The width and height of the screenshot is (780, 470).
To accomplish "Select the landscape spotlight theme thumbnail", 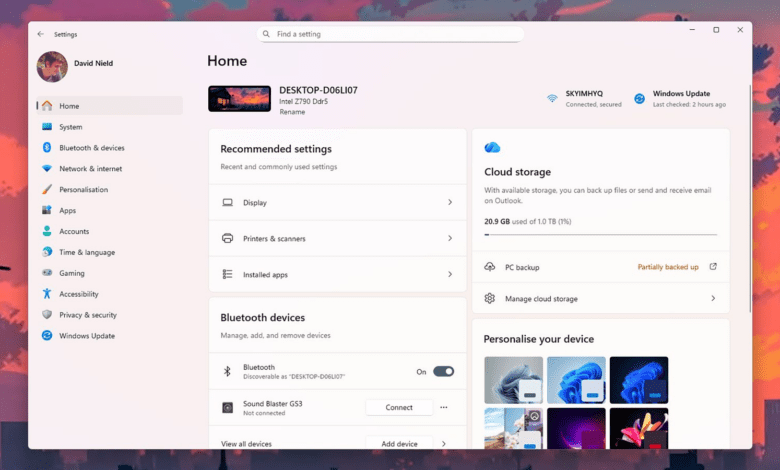I will point(513,428).
